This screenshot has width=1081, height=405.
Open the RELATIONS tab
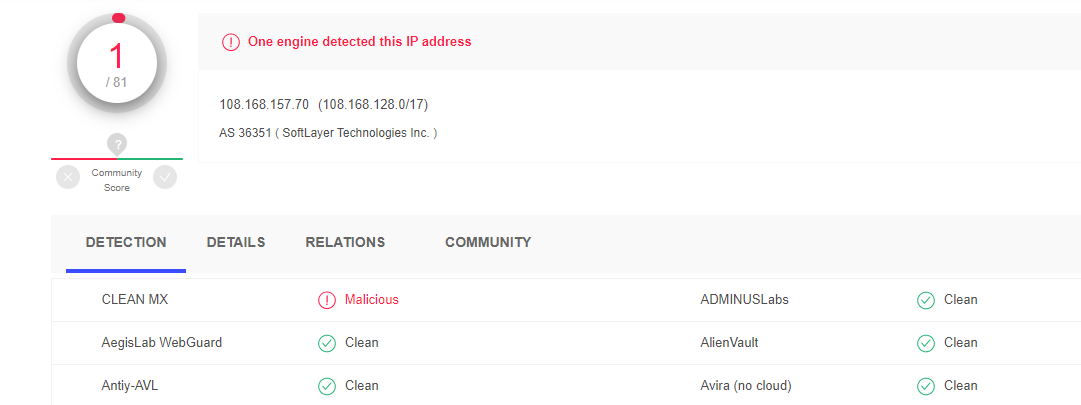coord(345,243)
